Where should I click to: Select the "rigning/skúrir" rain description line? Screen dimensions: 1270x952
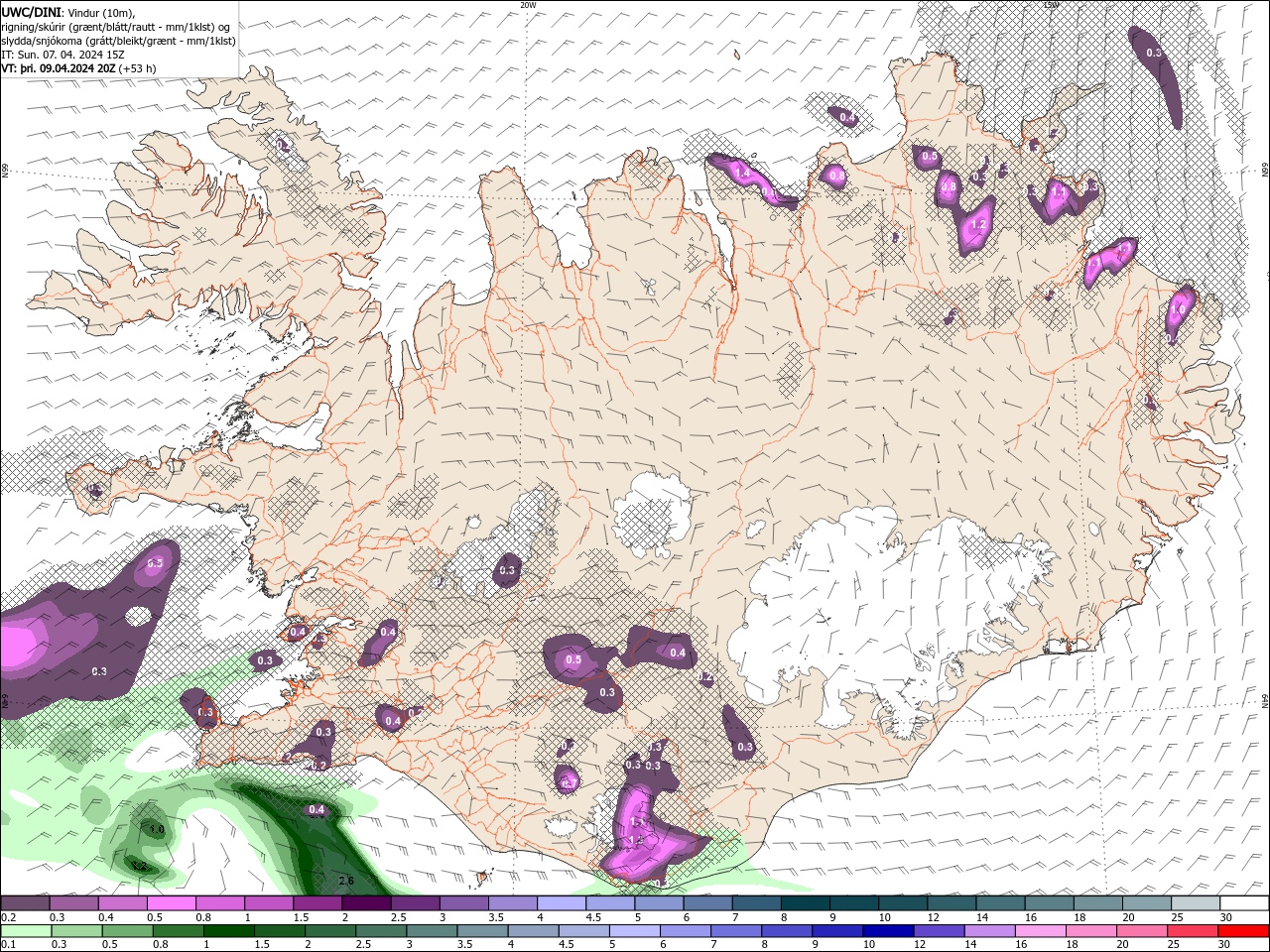click(116, 27)
